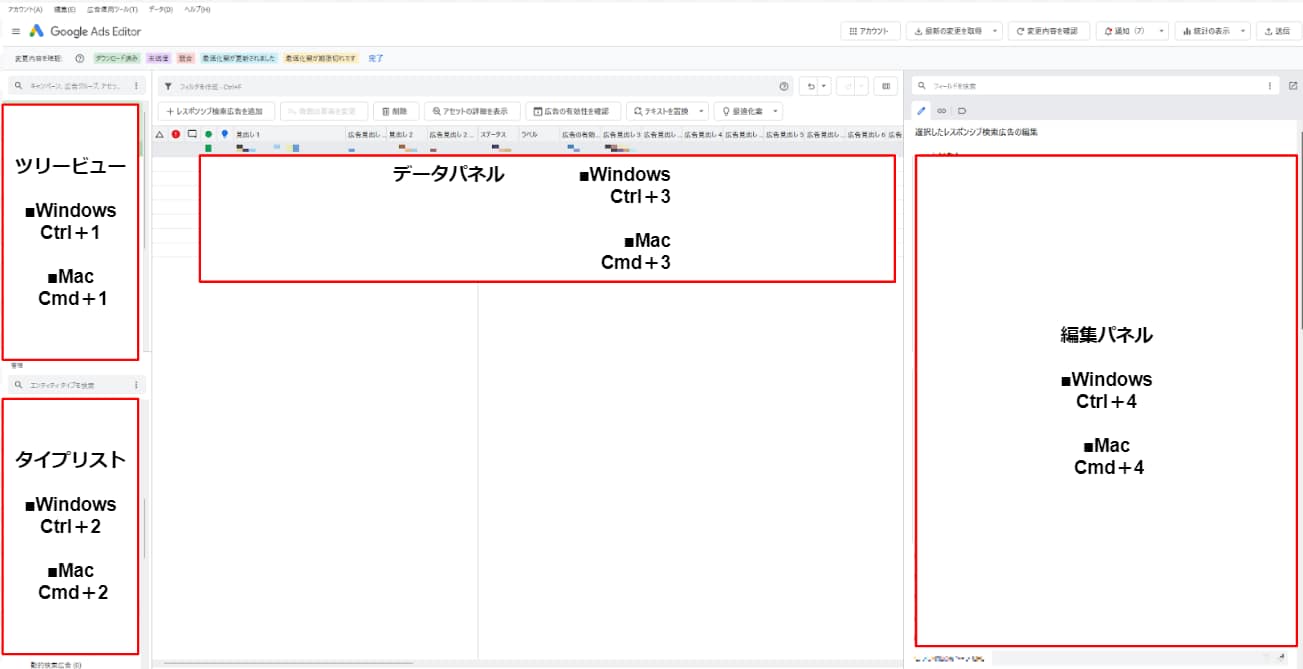This screenshot has width=1303, height=669.
Task: Click the filter funnel icon
Action: tap(168, 87)
